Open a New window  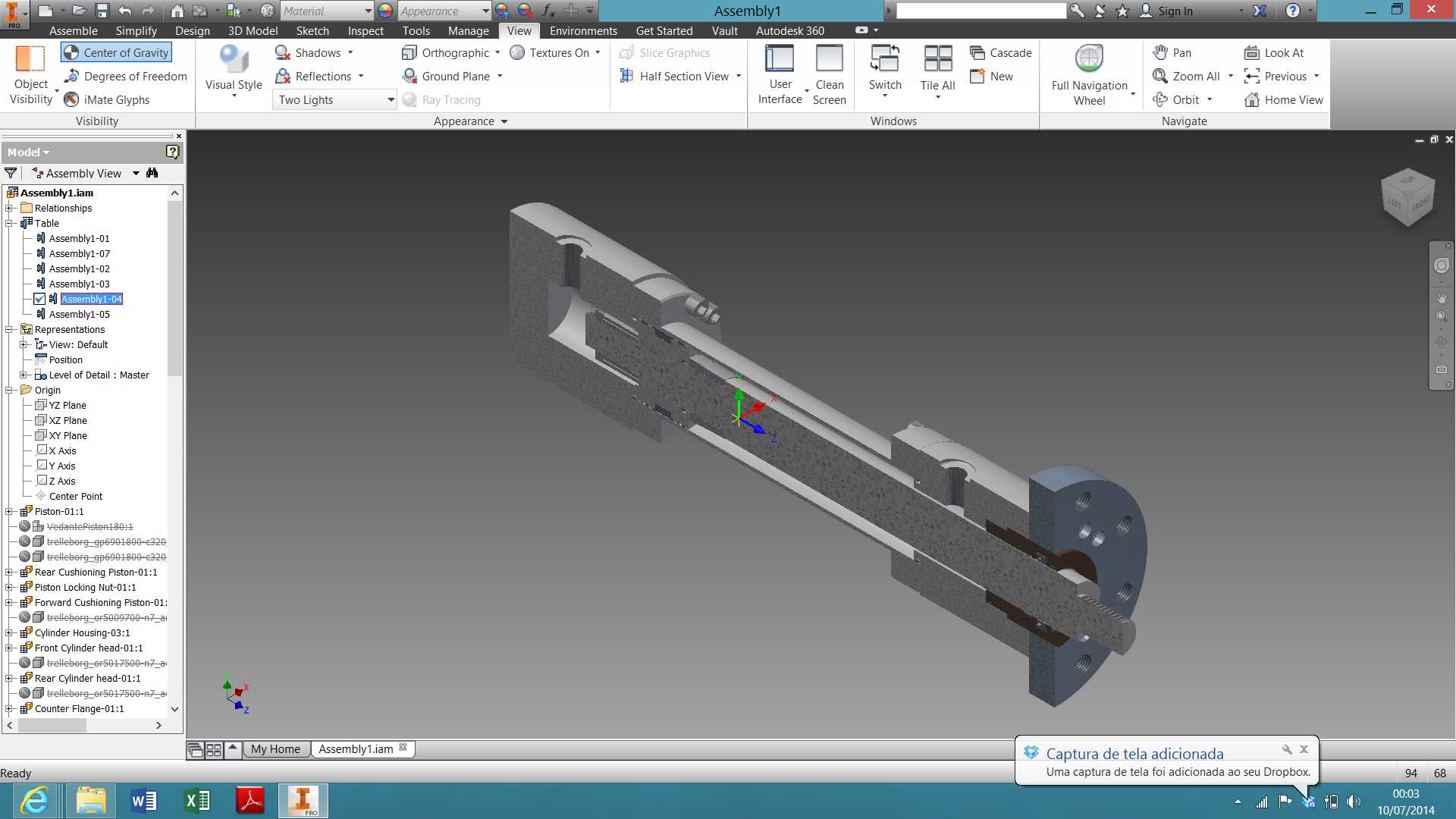991,76
